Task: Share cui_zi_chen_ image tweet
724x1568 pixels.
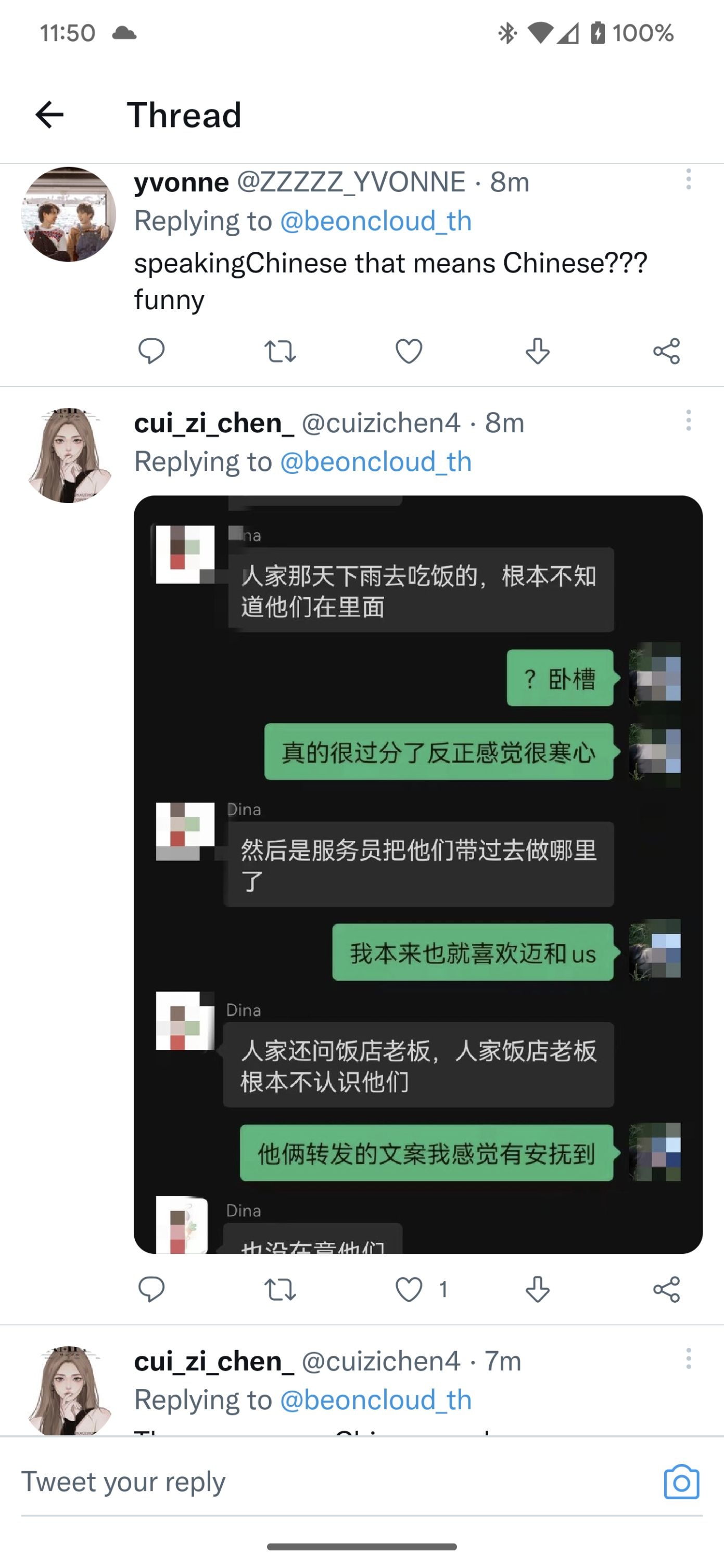Action: pyautogui.click(x=666, y=1289)
